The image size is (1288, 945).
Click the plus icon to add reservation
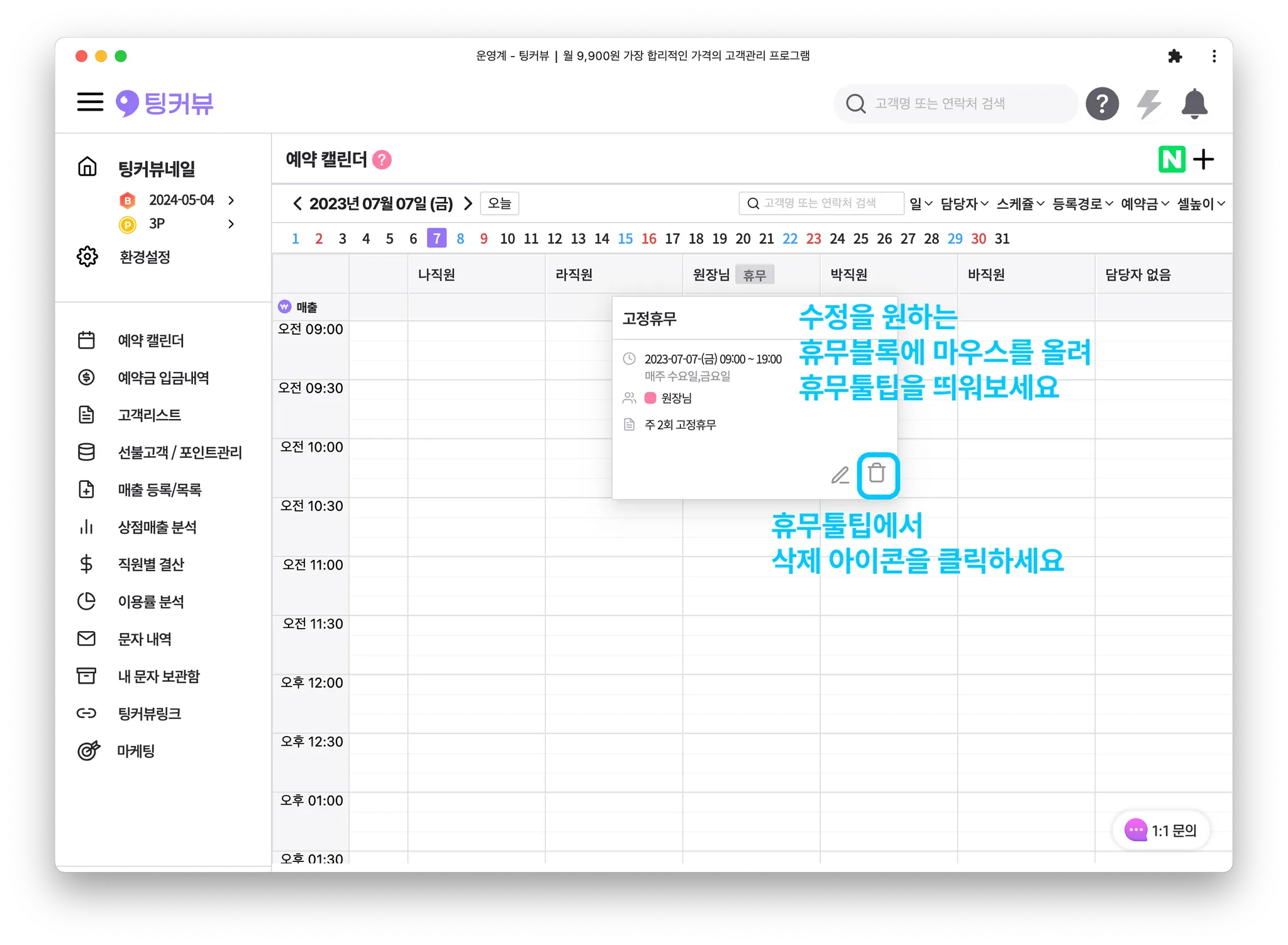pos(1204,159)
